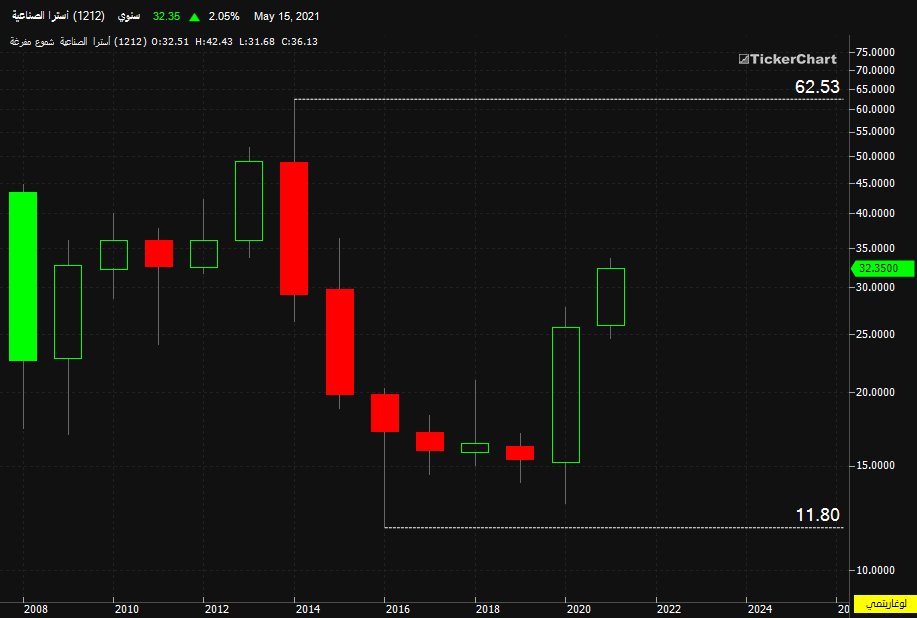The height and width of the screenshot is (618, 917).
Task: Select the 62.53 high price label
Action: (x=817, y=87)
